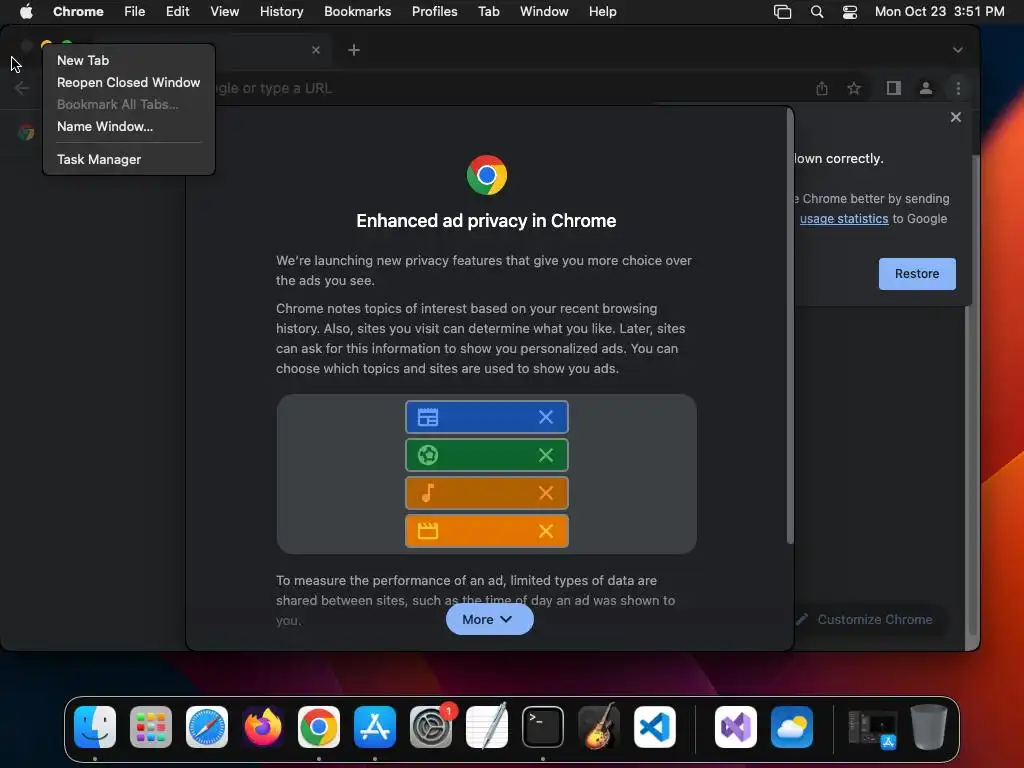This screenshot has width=1024, height=768.
Task: Open the Trash in the dock
Action: pyautogui.click(x=929, y=727)
